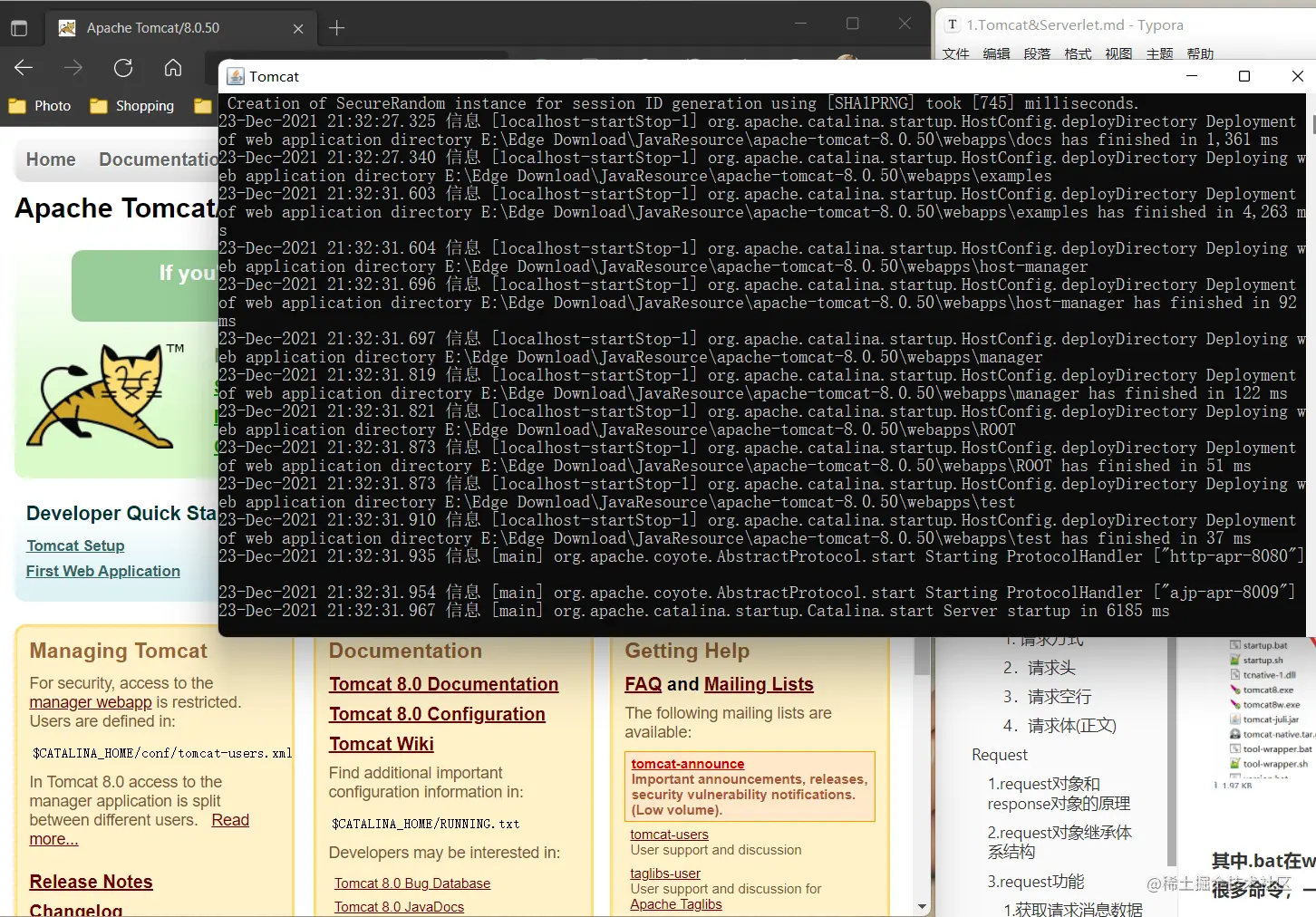Viewport: 1316px width, 917px height.
Task: Select outline item 3. 请求空行
Action: coord(1047,697)
